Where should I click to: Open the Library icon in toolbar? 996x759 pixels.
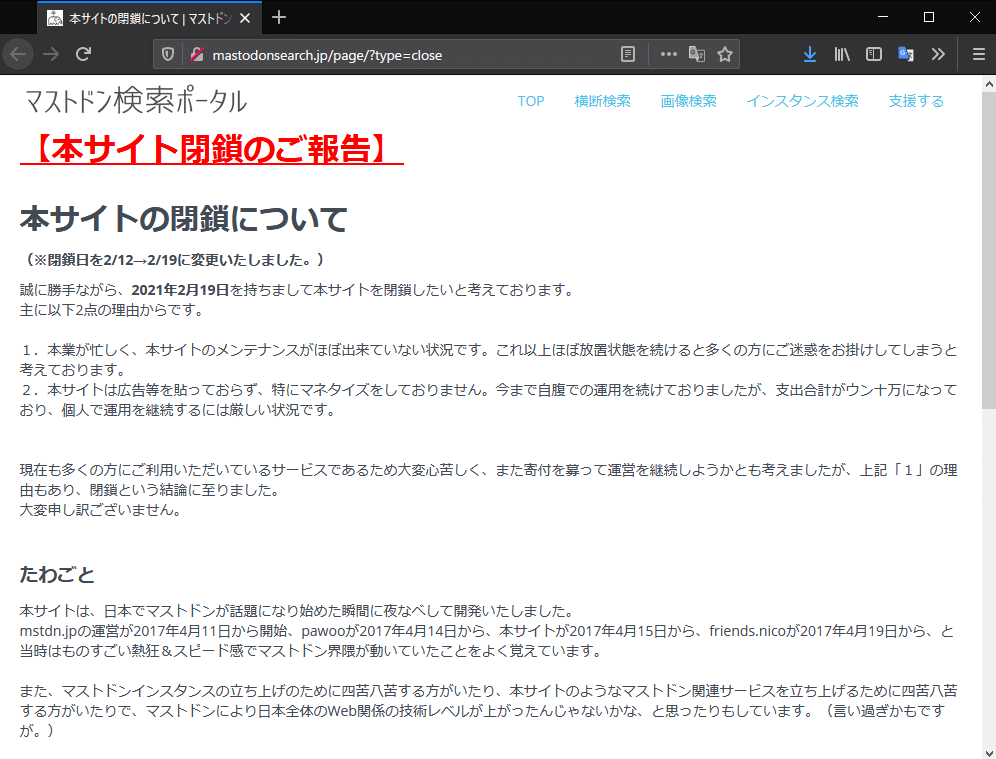tap(842, 55)
